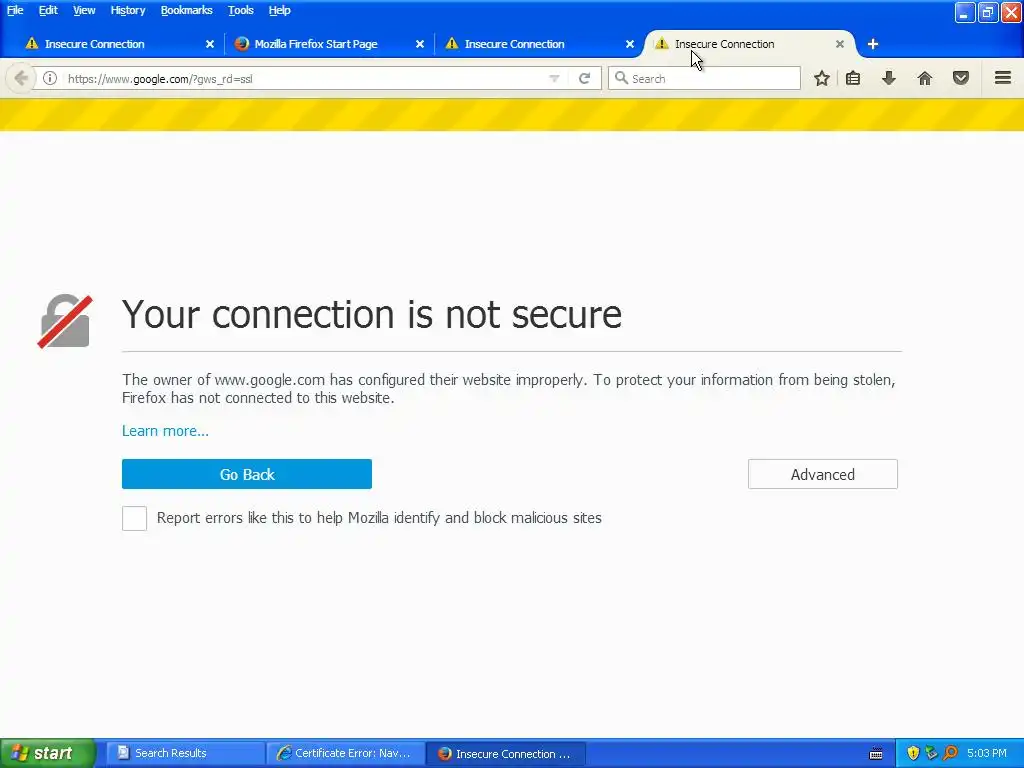Image resolution: width=1024 pixels, height=768 pixels.
Task: Click the Go Back button
Action: pyautogui.click(x=247, y=474)
